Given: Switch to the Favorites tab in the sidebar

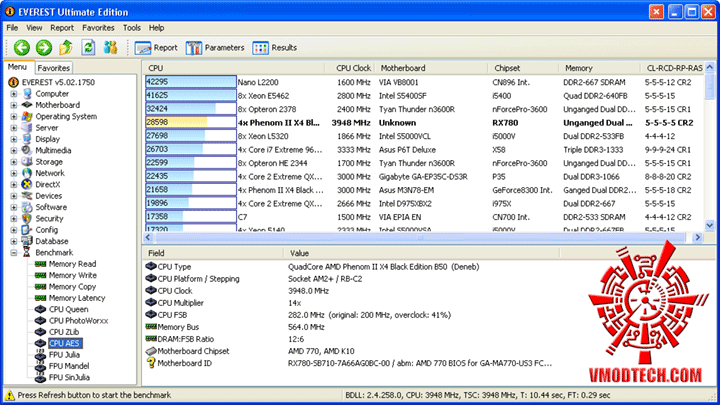Looking at the screenshot, I should click(x=54, y=68).
